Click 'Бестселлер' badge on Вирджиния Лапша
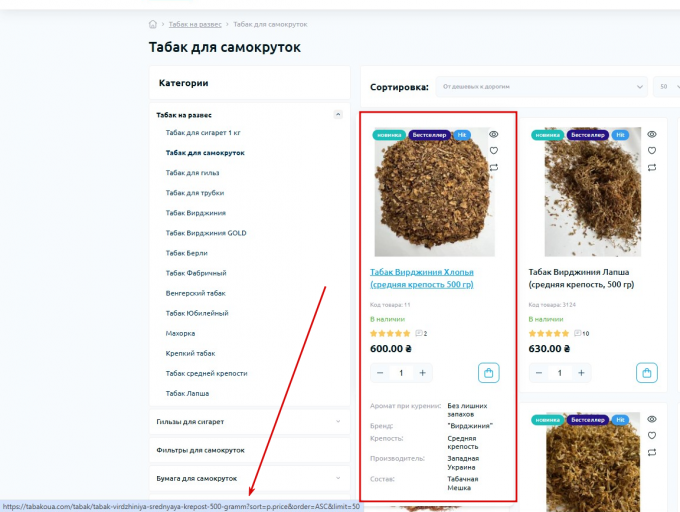 [x=588, y=135]
